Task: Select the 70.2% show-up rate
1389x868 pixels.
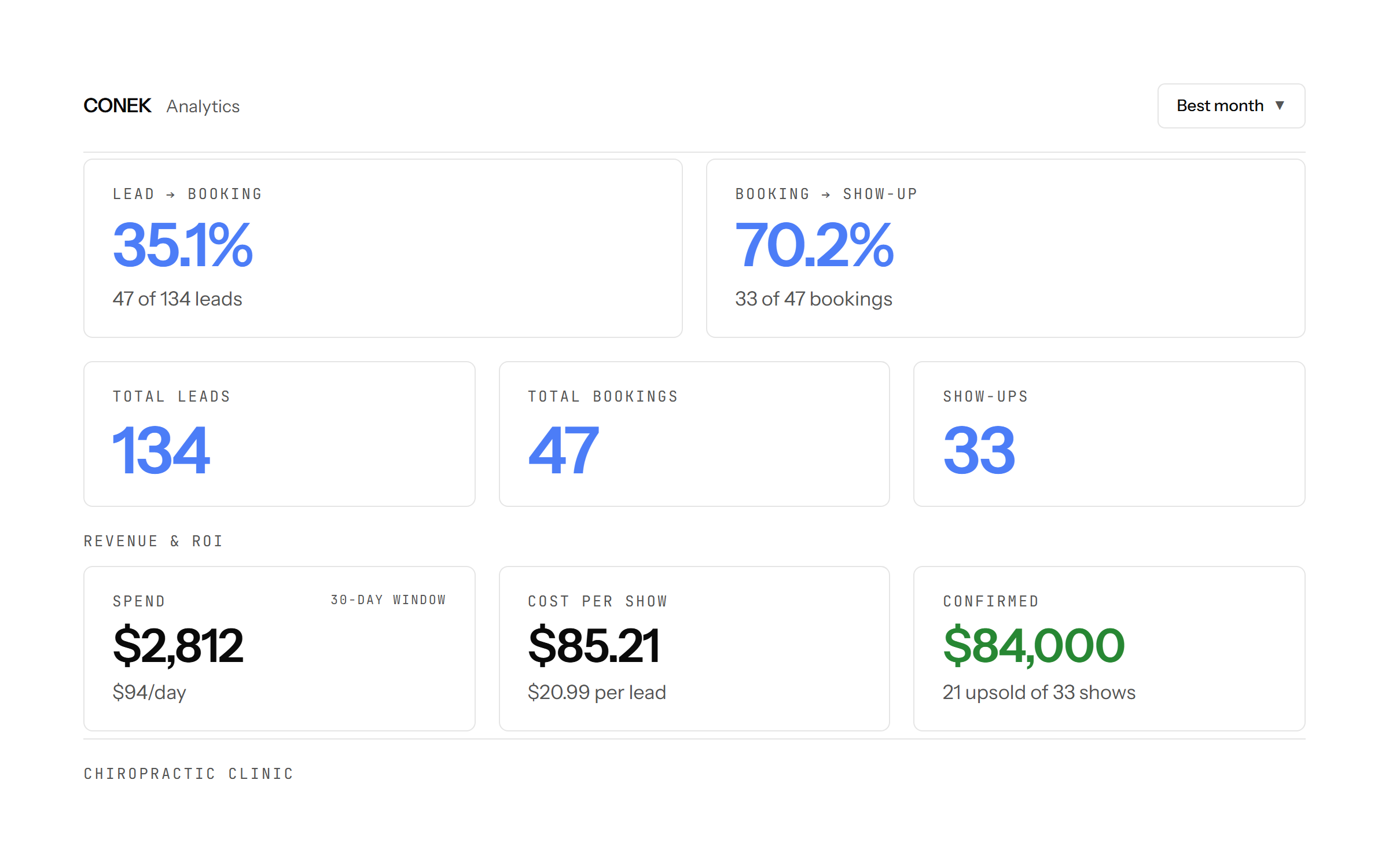Action: (x=814, y=245)
